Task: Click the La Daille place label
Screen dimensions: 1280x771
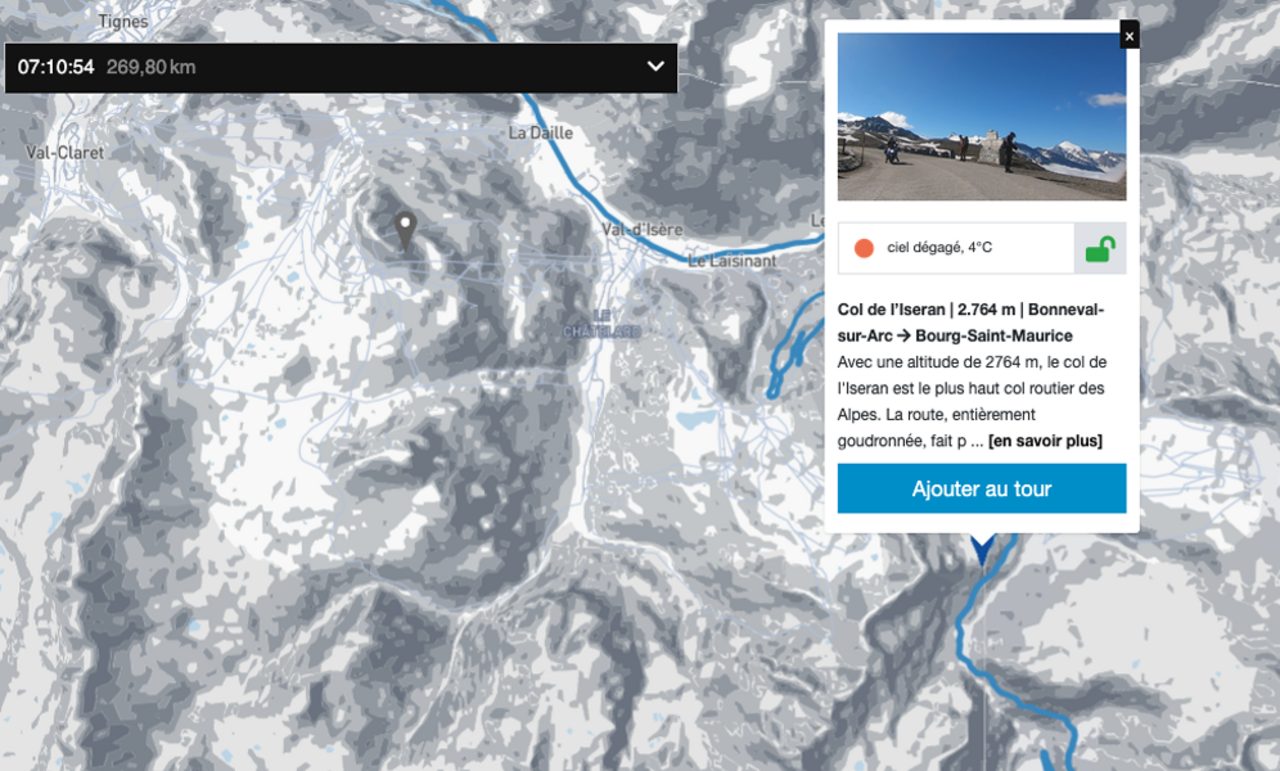Action: click(x=541, y=132)
